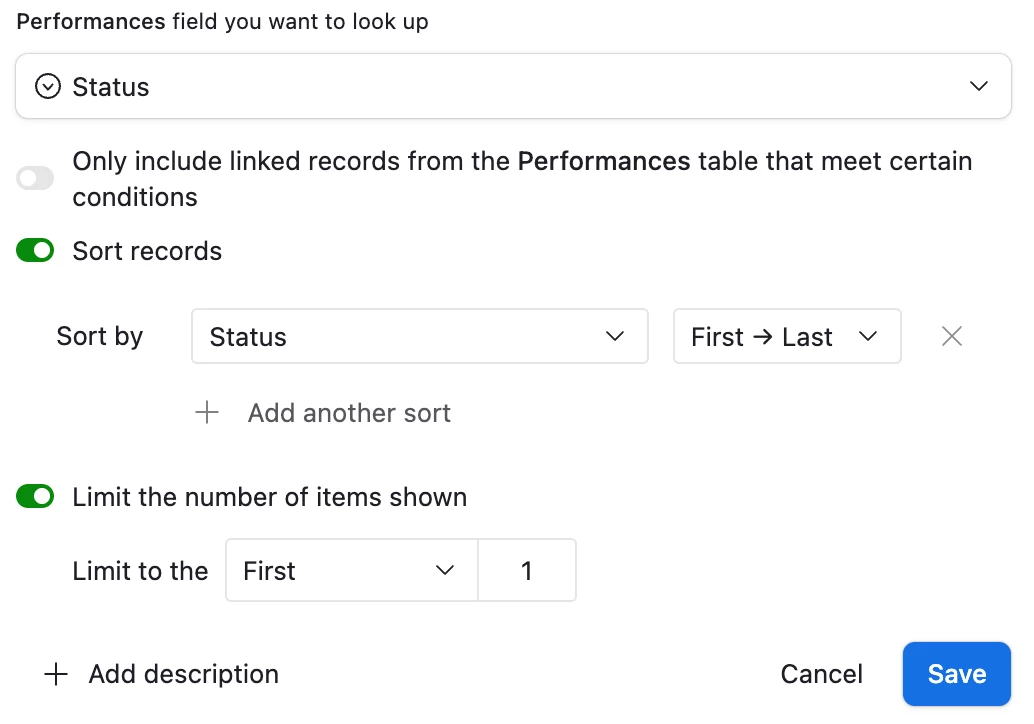Click the Add description text
The image size is (1034, 724).
tap(183, 675)
